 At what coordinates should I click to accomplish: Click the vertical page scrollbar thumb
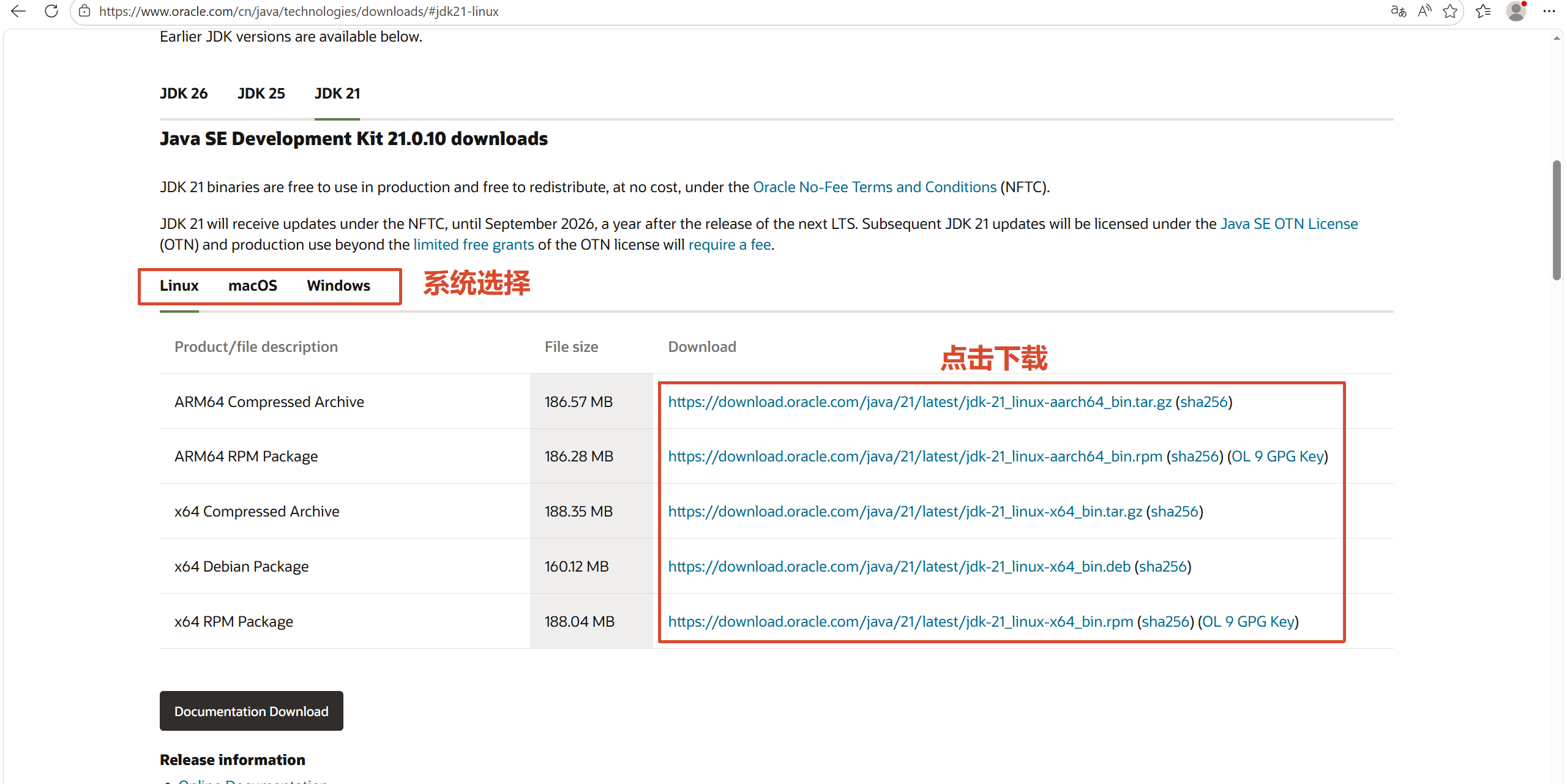1557,220
